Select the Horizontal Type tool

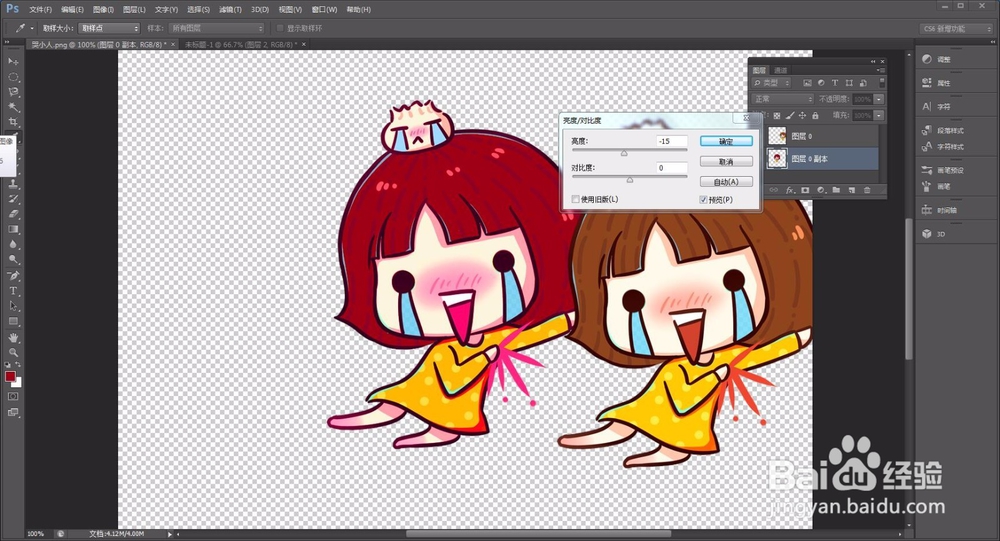(13, 291)
